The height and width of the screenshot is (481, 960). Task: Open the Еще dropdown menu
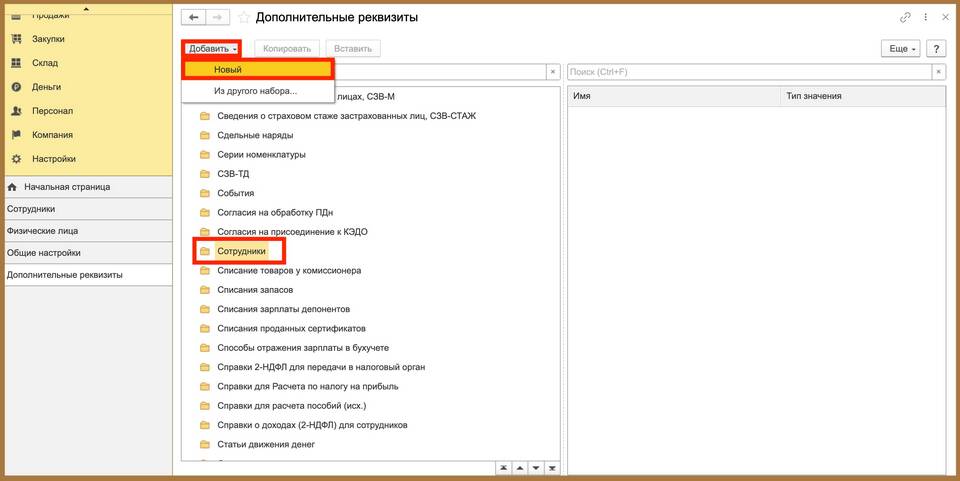pyautogui.click(x=900, y=49)
